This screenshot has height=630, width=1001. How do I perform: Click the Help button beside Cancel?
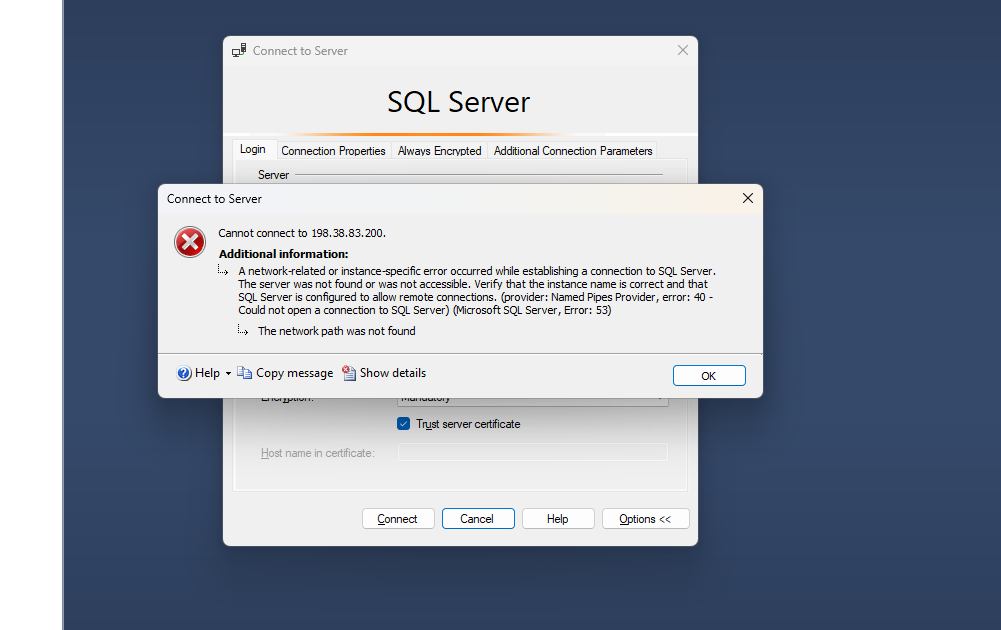click(557, 519)
